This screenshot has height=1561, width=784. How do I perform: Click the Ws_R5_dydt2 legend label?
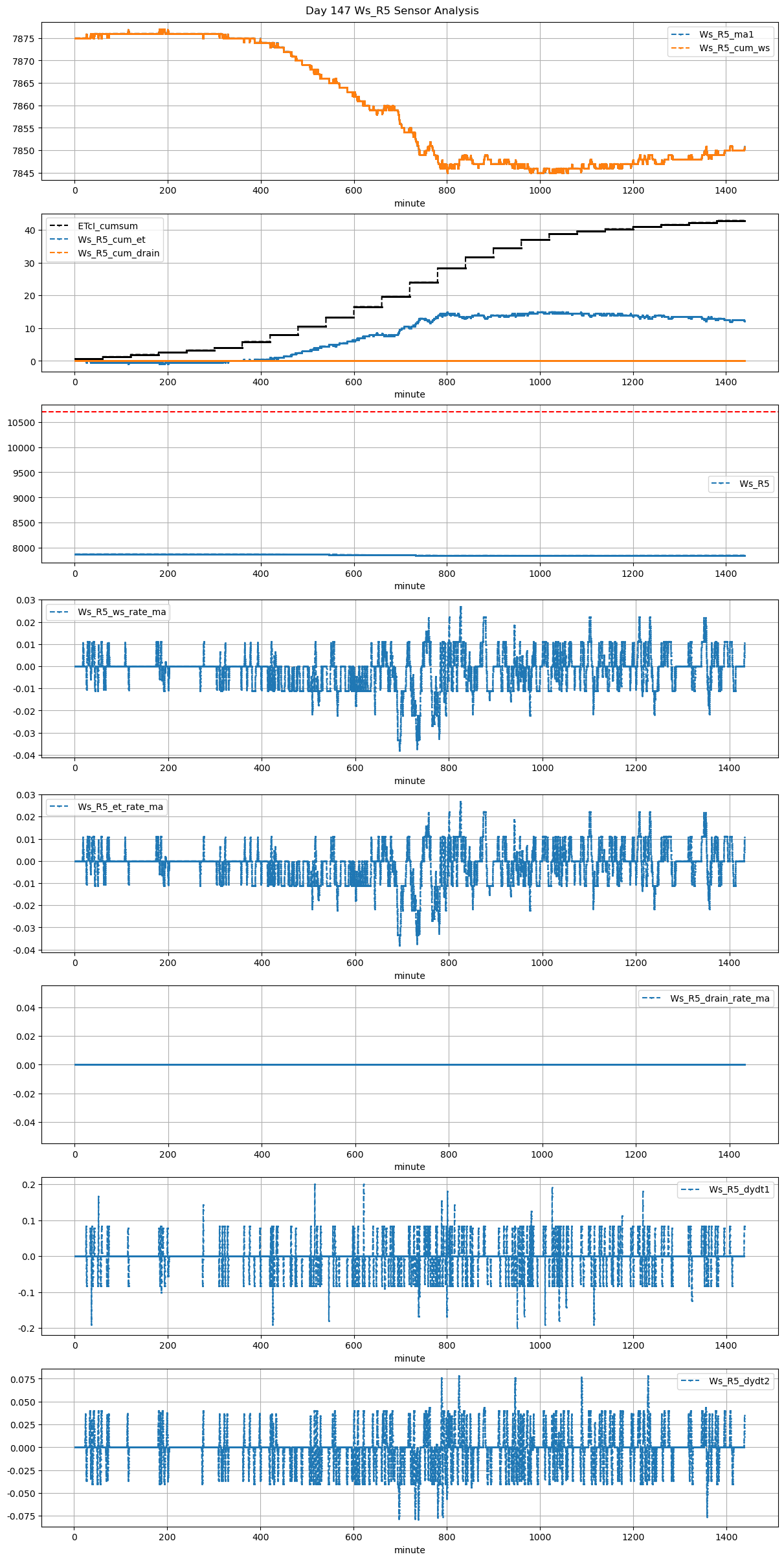point(739,1381)
